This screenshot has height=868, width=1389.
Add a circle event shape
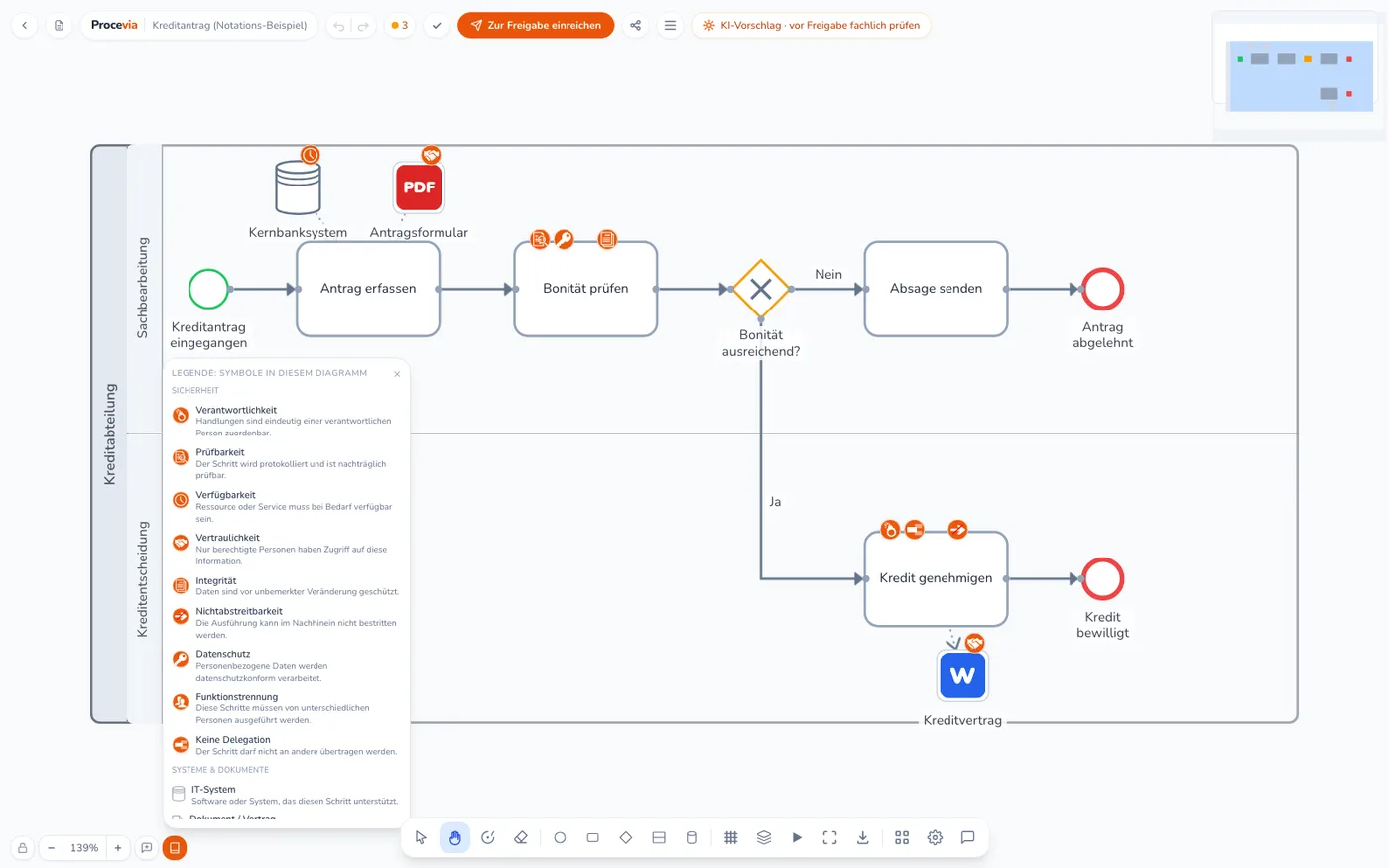click(x=560, y=838)
